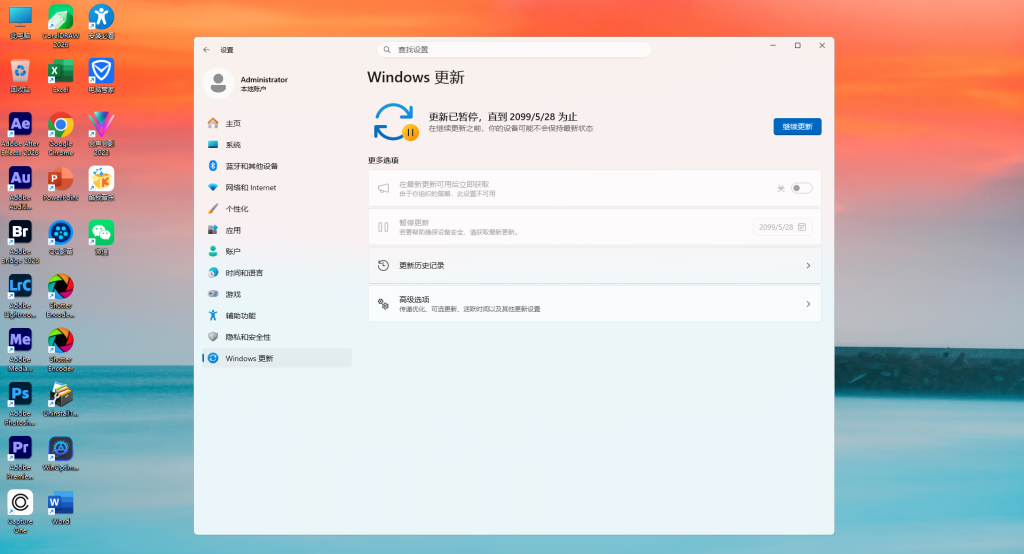Open Adobe Photoshop desktop shortcut

click(20, 403)
